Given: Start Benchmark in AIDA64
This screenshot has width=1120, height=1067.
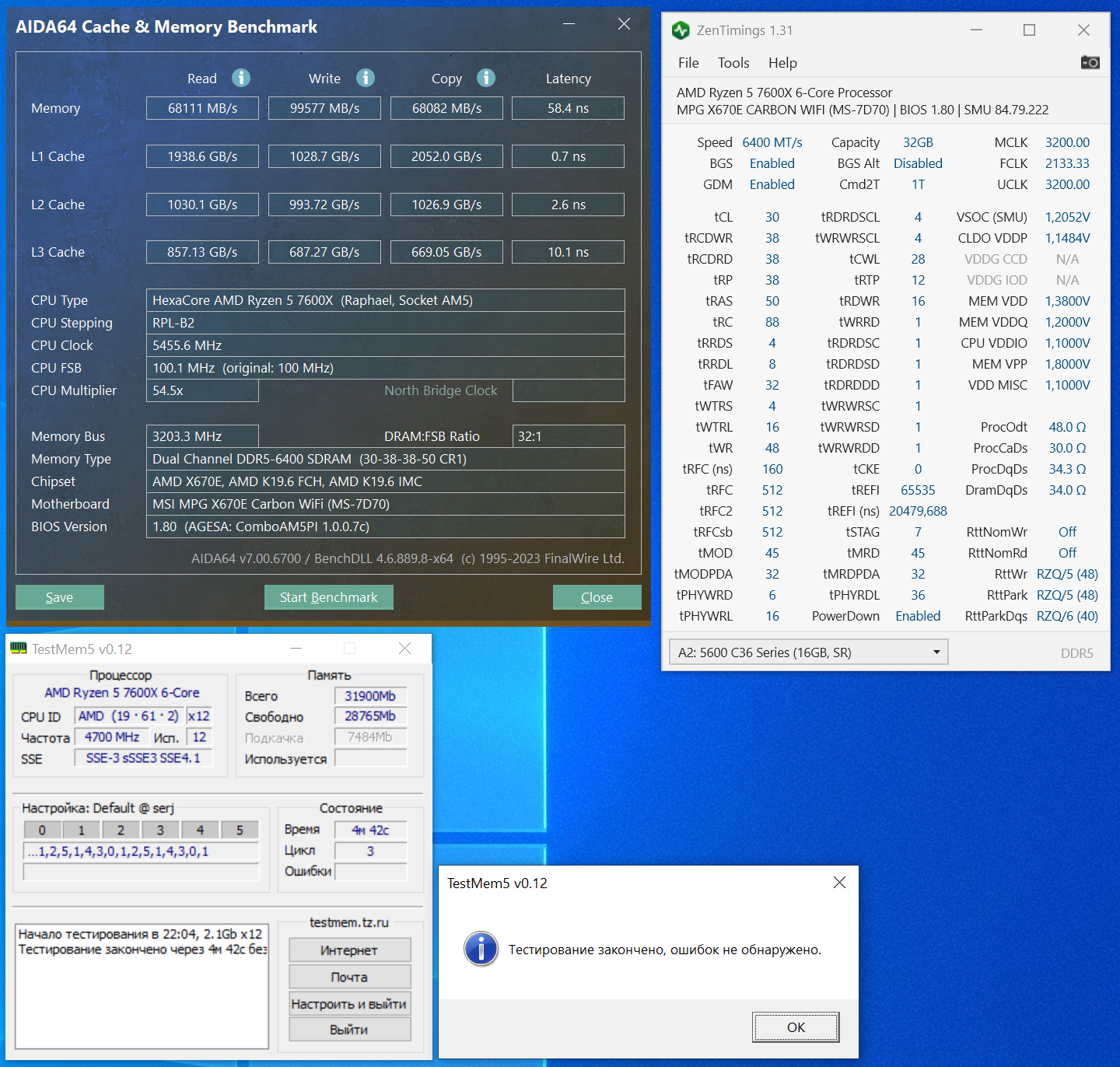Looking at the screenshot, I should [x=329, y=597].
